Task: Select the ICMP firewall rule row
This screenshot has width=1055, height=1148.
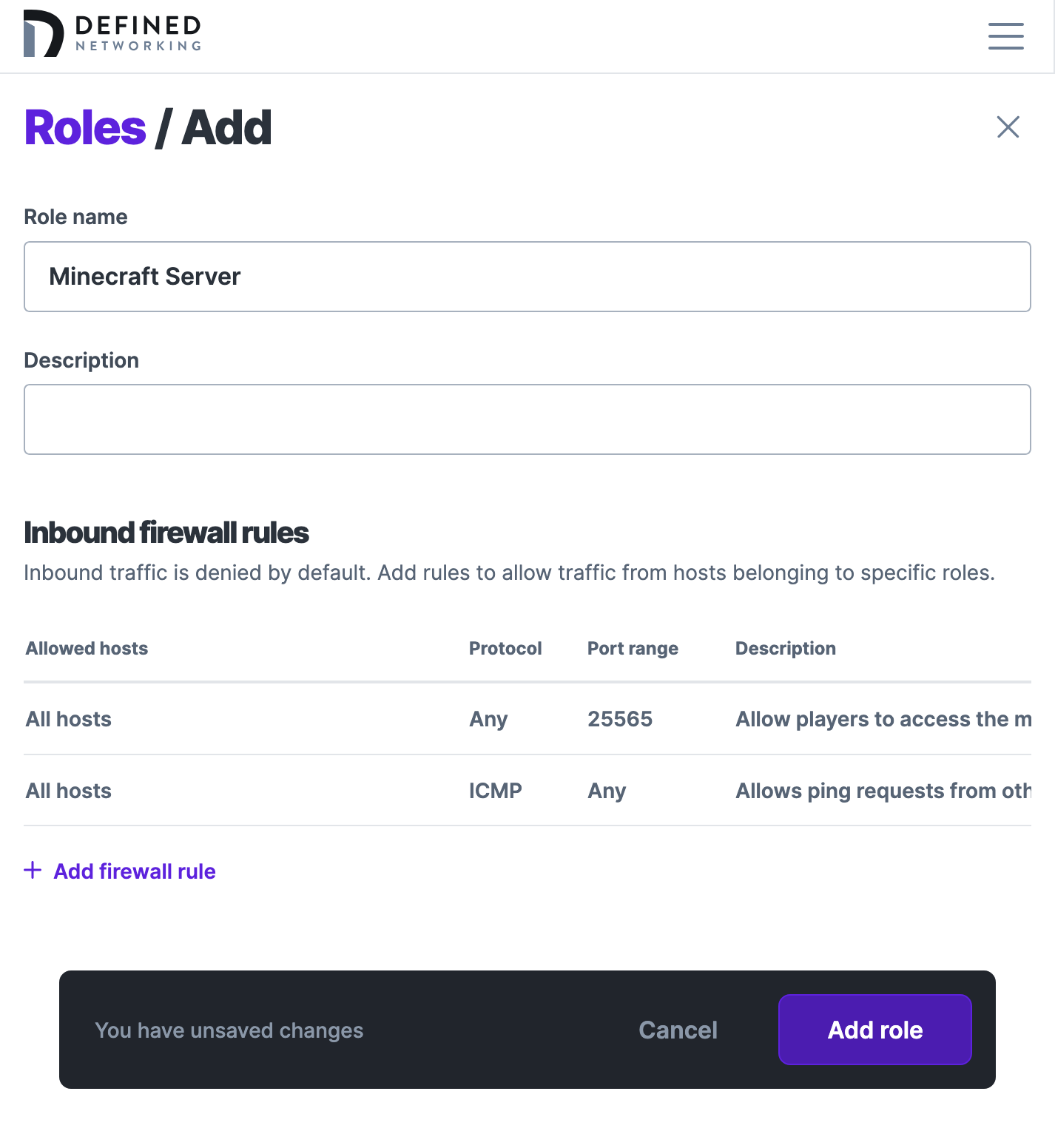Action: tap(370, 790)
